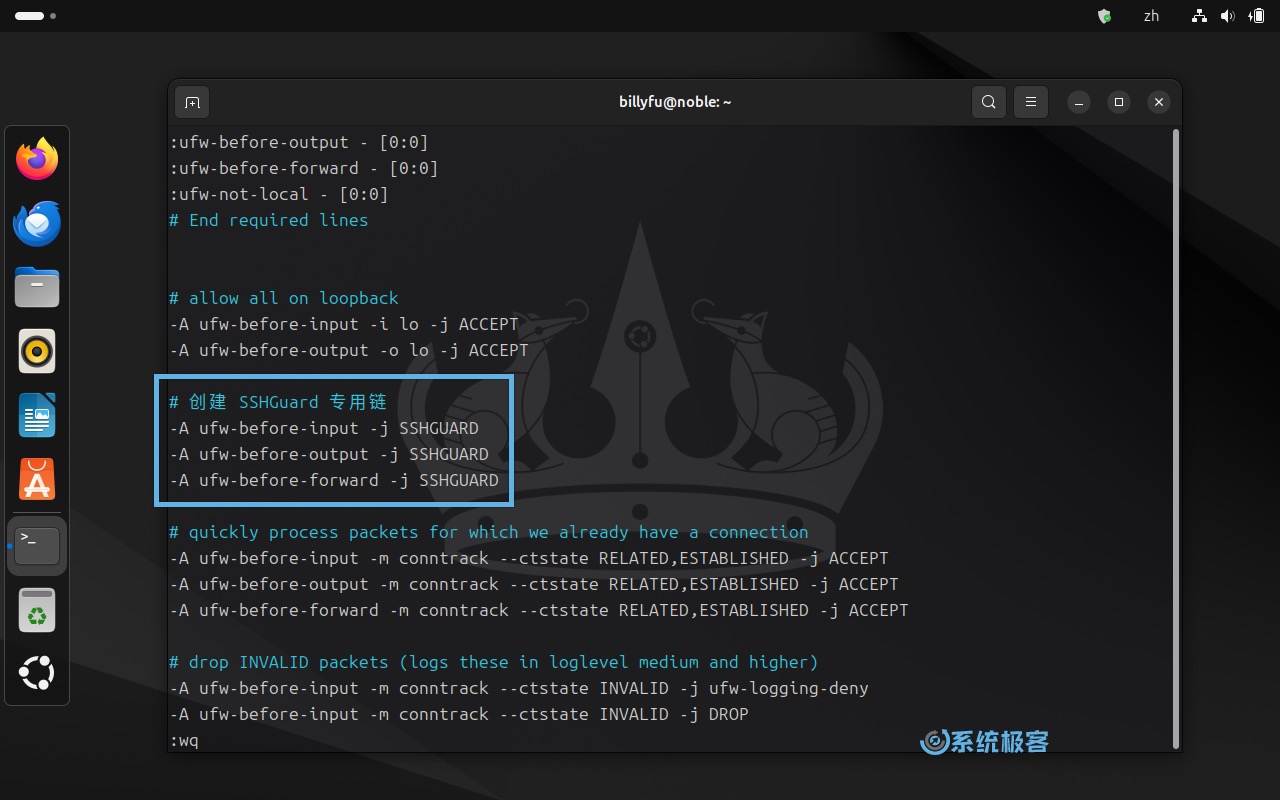The height and width of the screenshot is (800, 1280).
Task: Close the terminal window
Action: 1159,102
